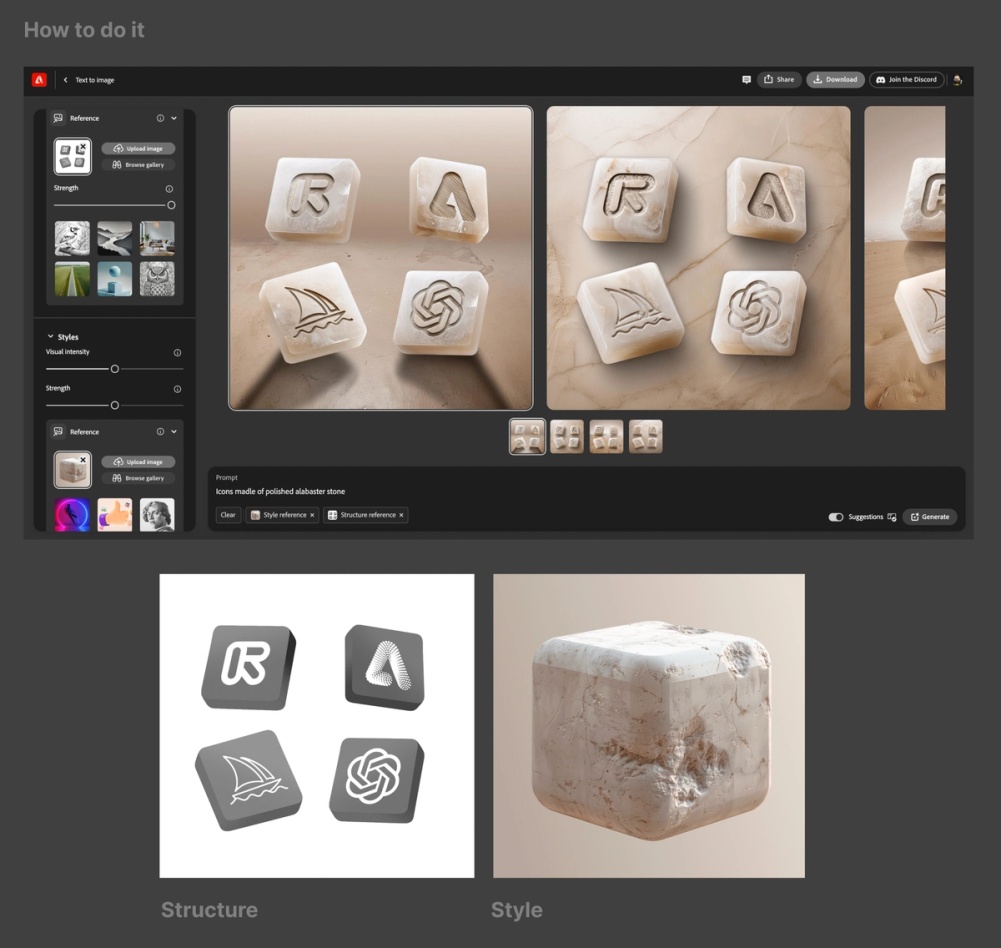Collapse the Styles section
Viewport: 1001px width, 948px height.
(50, 336)
